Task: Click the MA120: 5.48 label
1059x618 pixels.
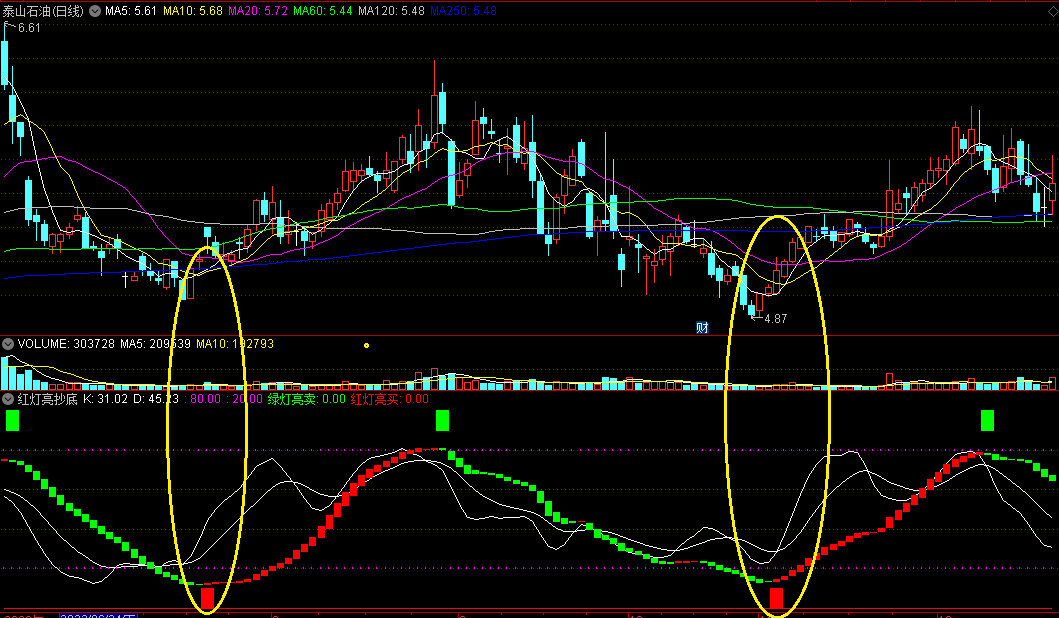Action: [391, 11]
